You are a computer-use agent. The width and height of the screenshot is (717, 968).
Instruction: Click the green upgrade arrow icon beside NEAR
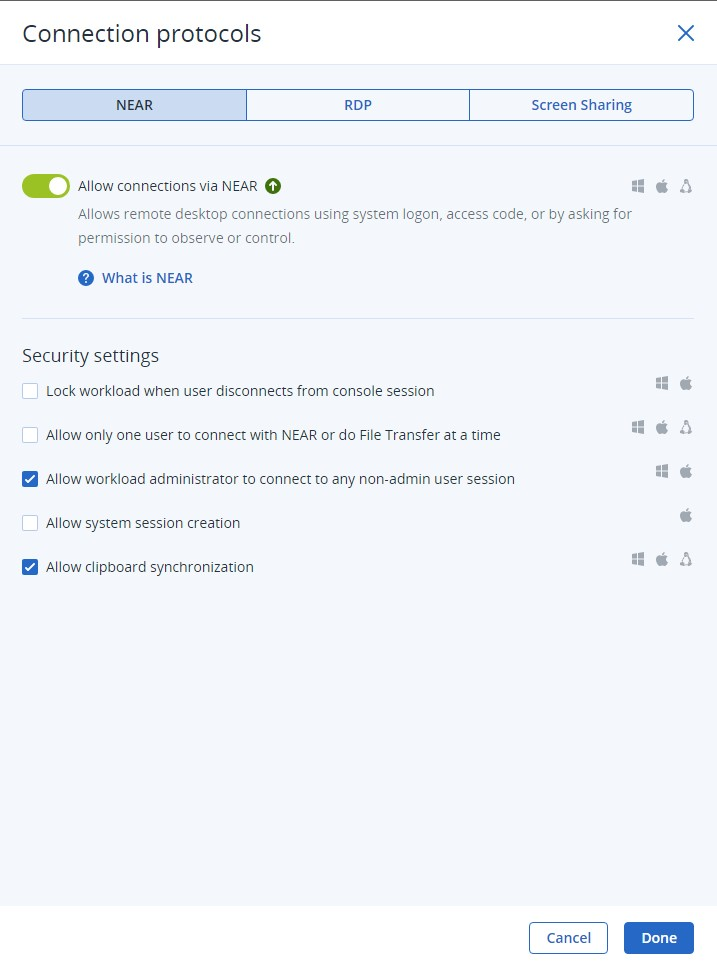pyautogui.click(x=273, y=186)
